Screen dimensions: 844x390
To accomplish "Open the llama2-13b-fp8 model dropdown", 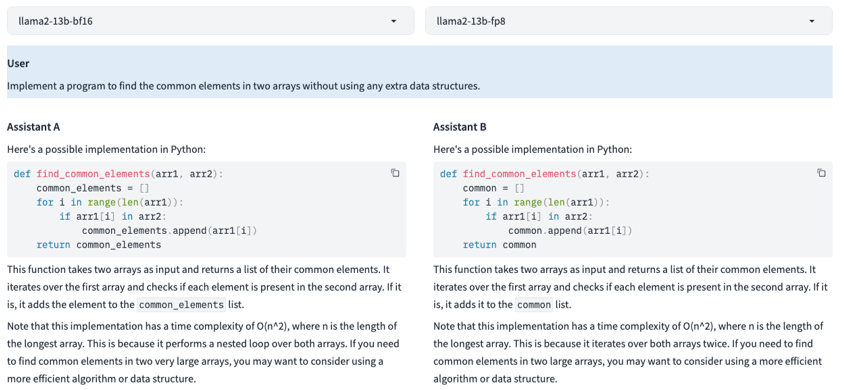I will (629, 21).
